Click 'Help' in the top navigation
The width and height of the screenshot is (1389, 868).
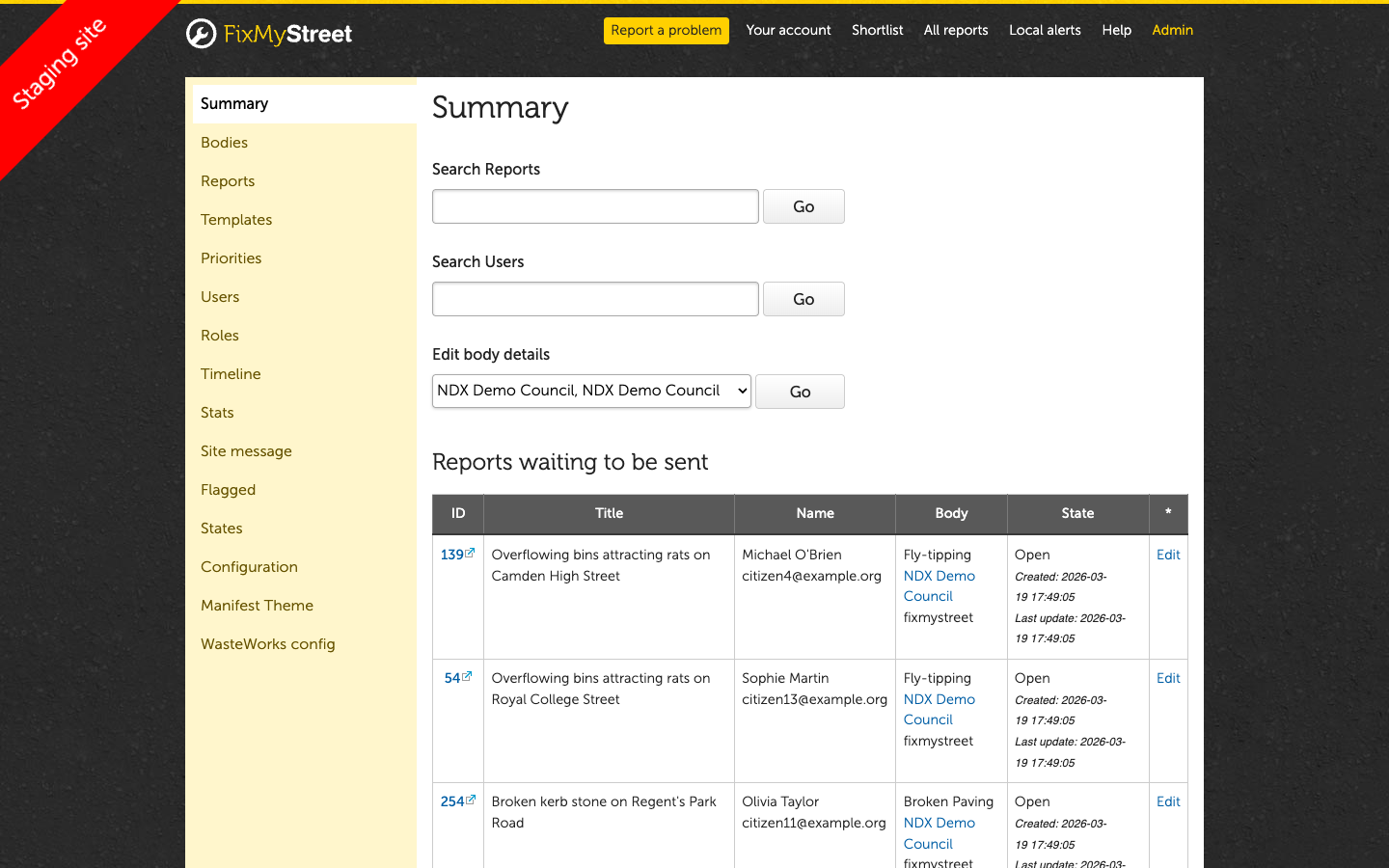(x=1116, y=30)
